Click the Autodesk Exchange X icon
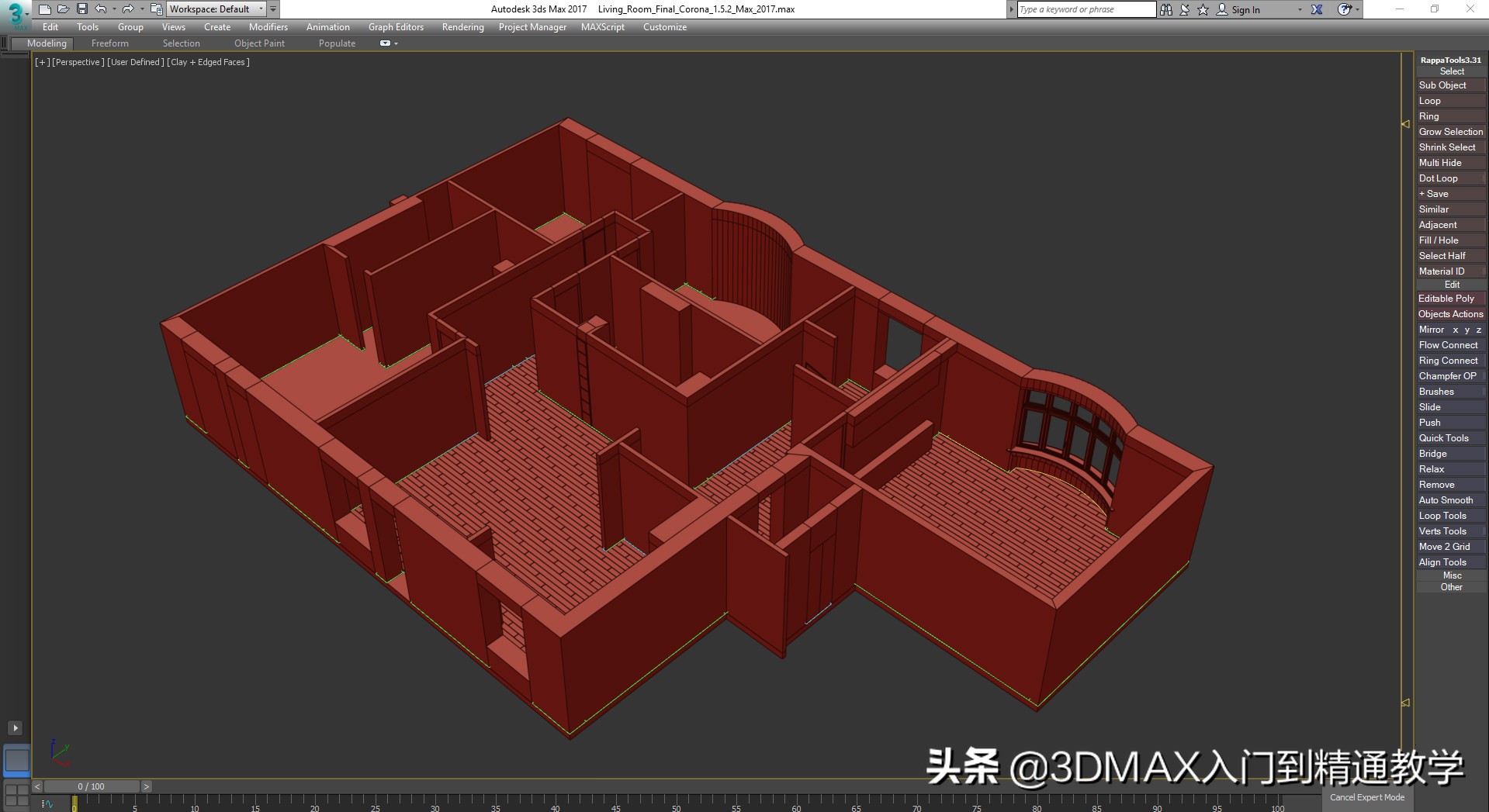This screenshot has width=1489, height=812. click(1317, 9)
